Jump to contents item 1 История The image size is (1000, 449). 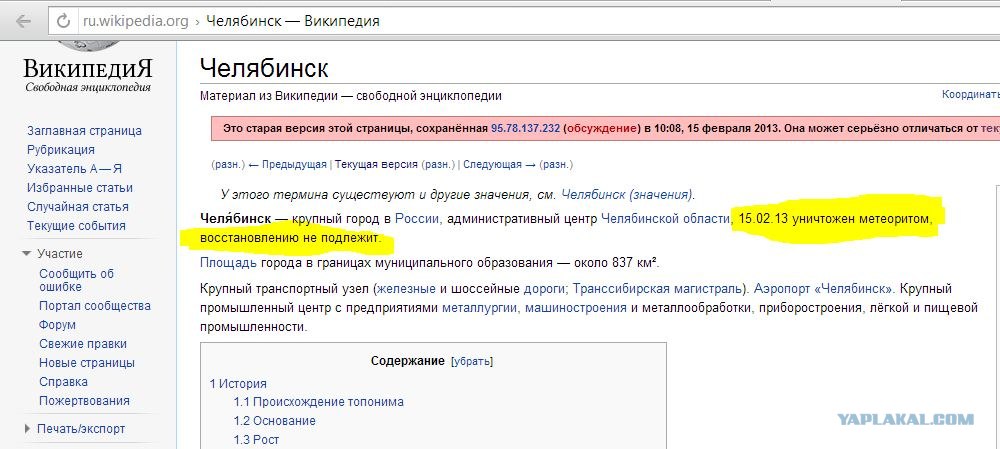click(238, 384)
